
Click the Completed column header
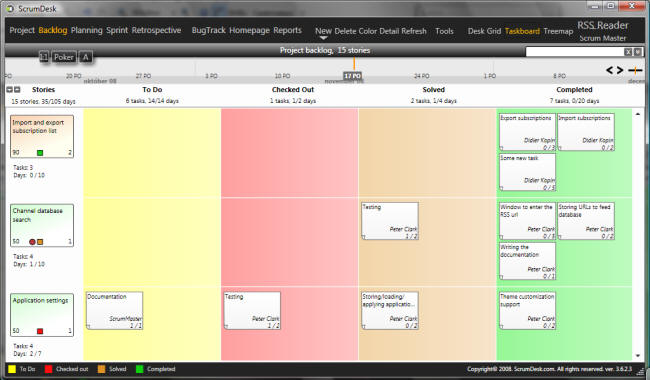(x=574, y=90)
